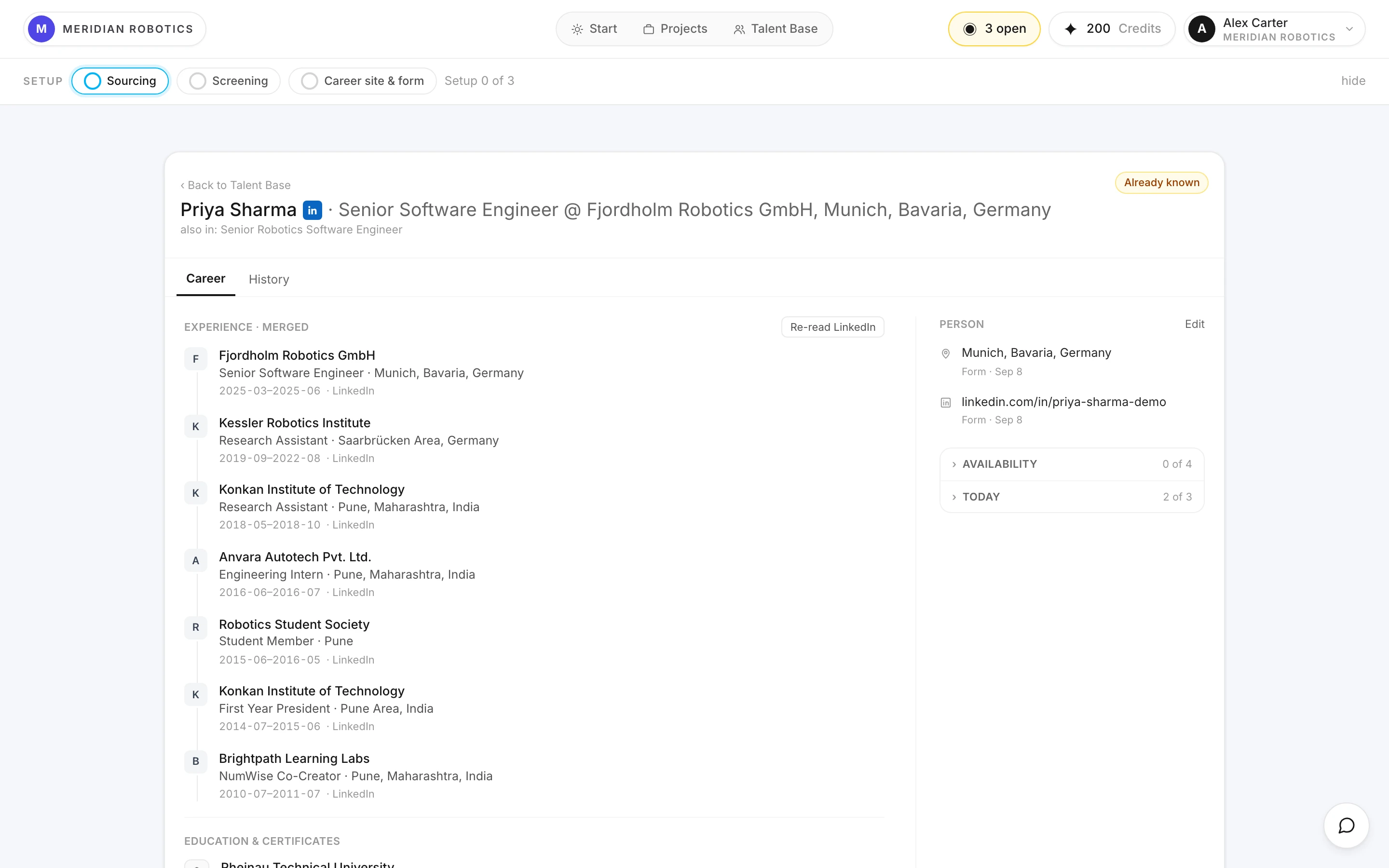Open the LinkedIn badge beside Priya Sharma
Screen dimensions: 1389x868
pyautogui.click(x=312, y=210)
